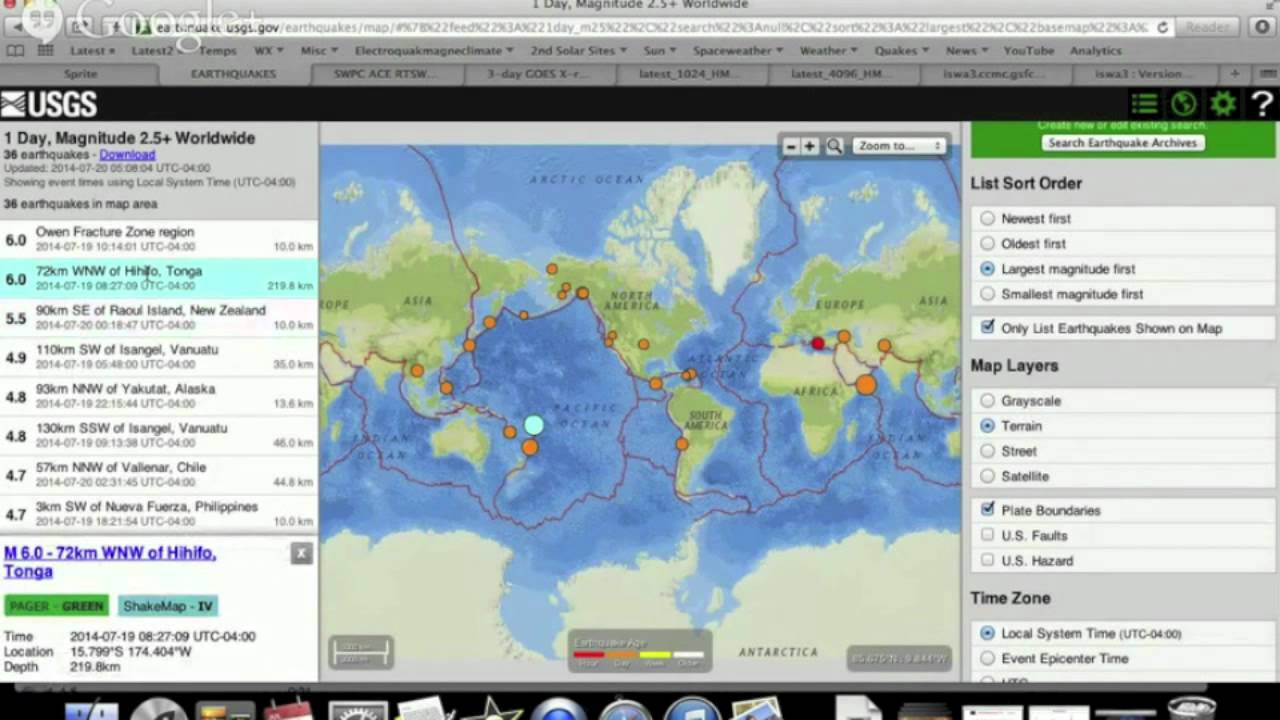Expand the Weather bookmarks folder

click(828, 51)
